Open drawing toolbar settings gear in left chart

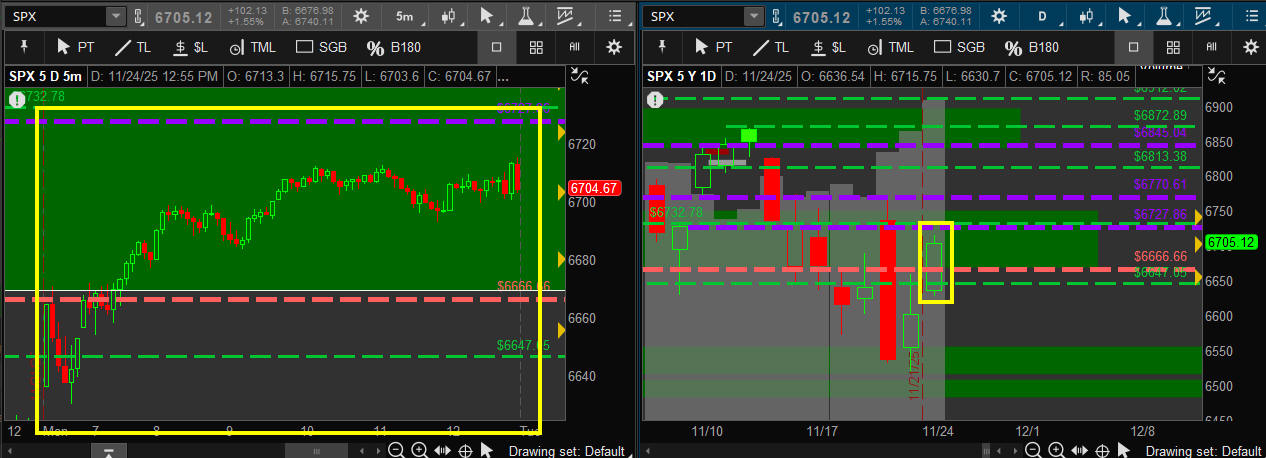614,47
